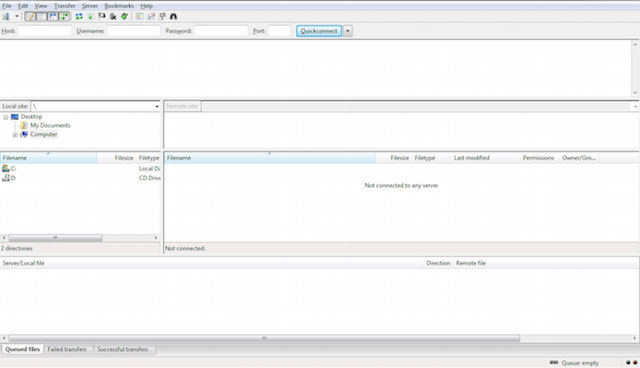Switch to the Failed transfers tab
The width and height of the screenshot is (640, 368).
(67, 350)
